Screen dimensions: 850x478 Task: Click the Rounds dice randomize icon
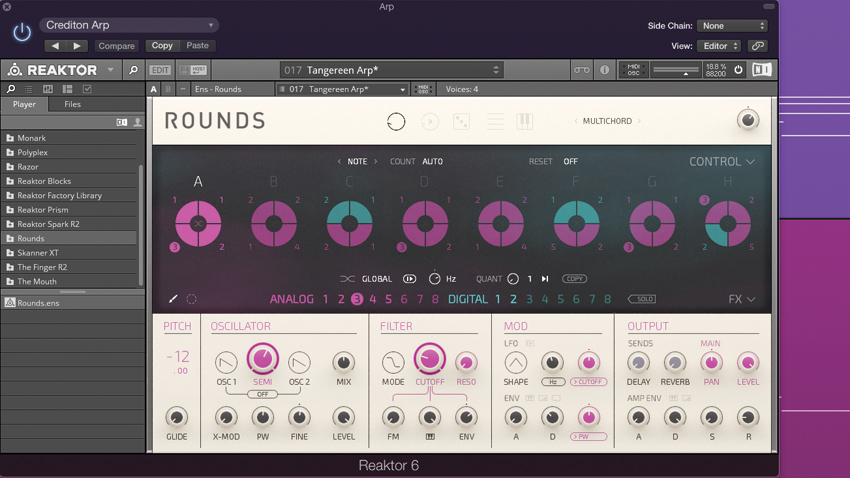pos(461,121)
